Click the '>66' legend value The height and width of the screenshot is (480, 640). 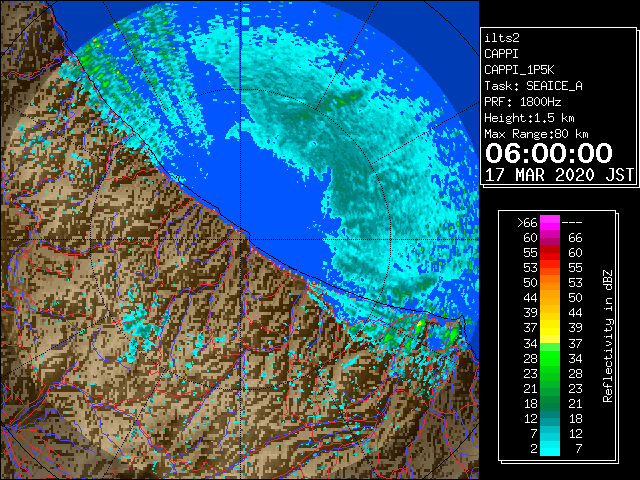[x=527, y=223]
